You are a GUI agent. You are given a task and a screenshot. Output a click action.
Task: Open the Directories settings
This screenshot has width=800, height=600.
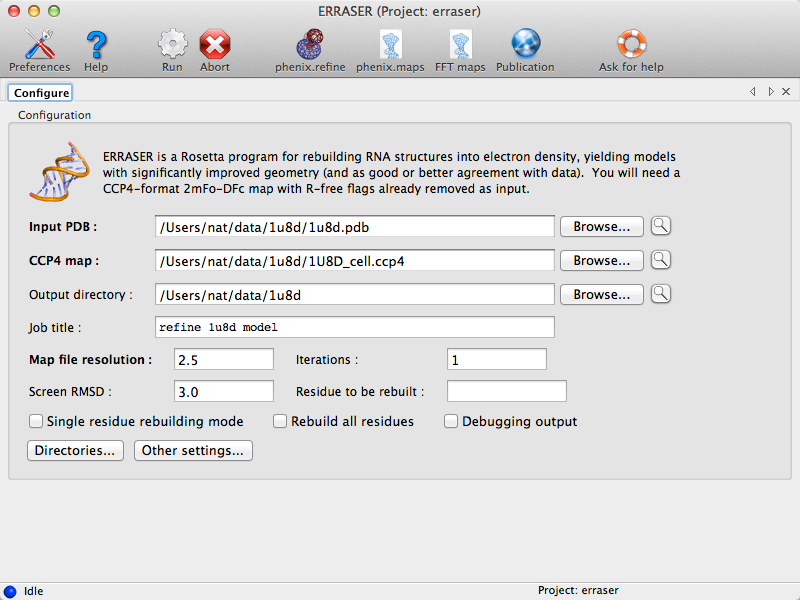tap(74, 450)
